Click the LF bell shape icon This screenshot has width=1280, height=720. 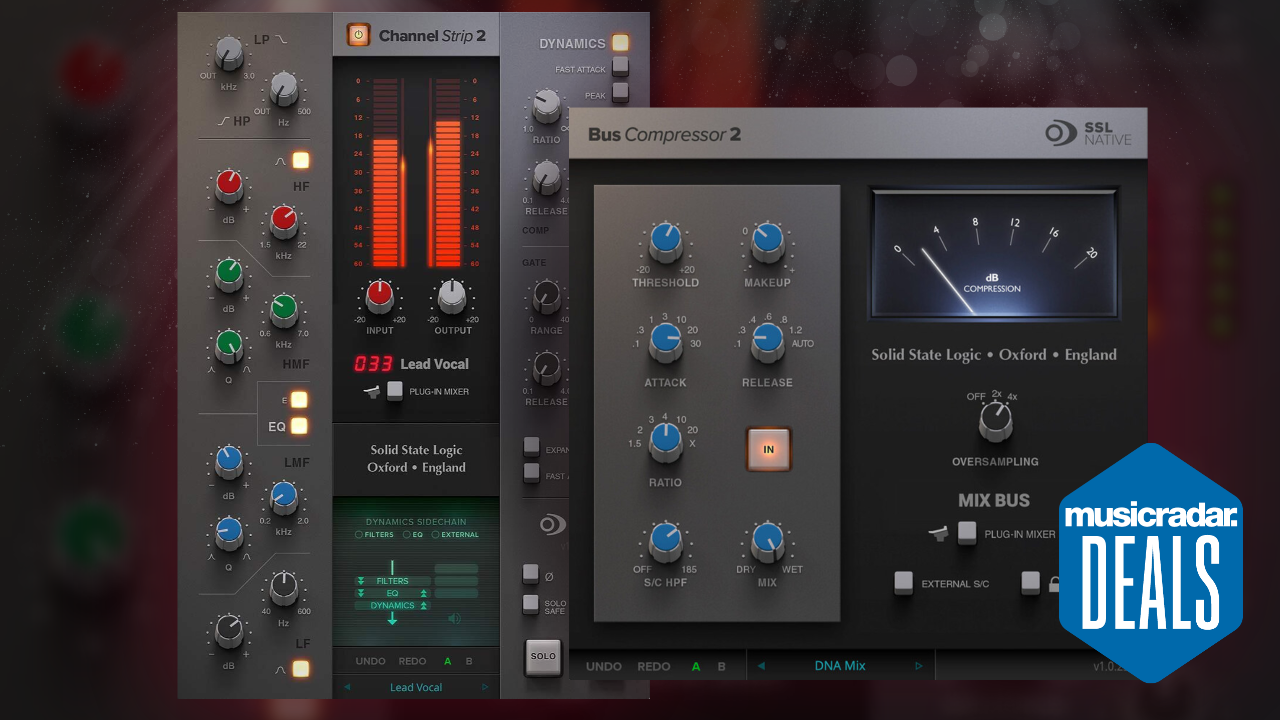281,668
